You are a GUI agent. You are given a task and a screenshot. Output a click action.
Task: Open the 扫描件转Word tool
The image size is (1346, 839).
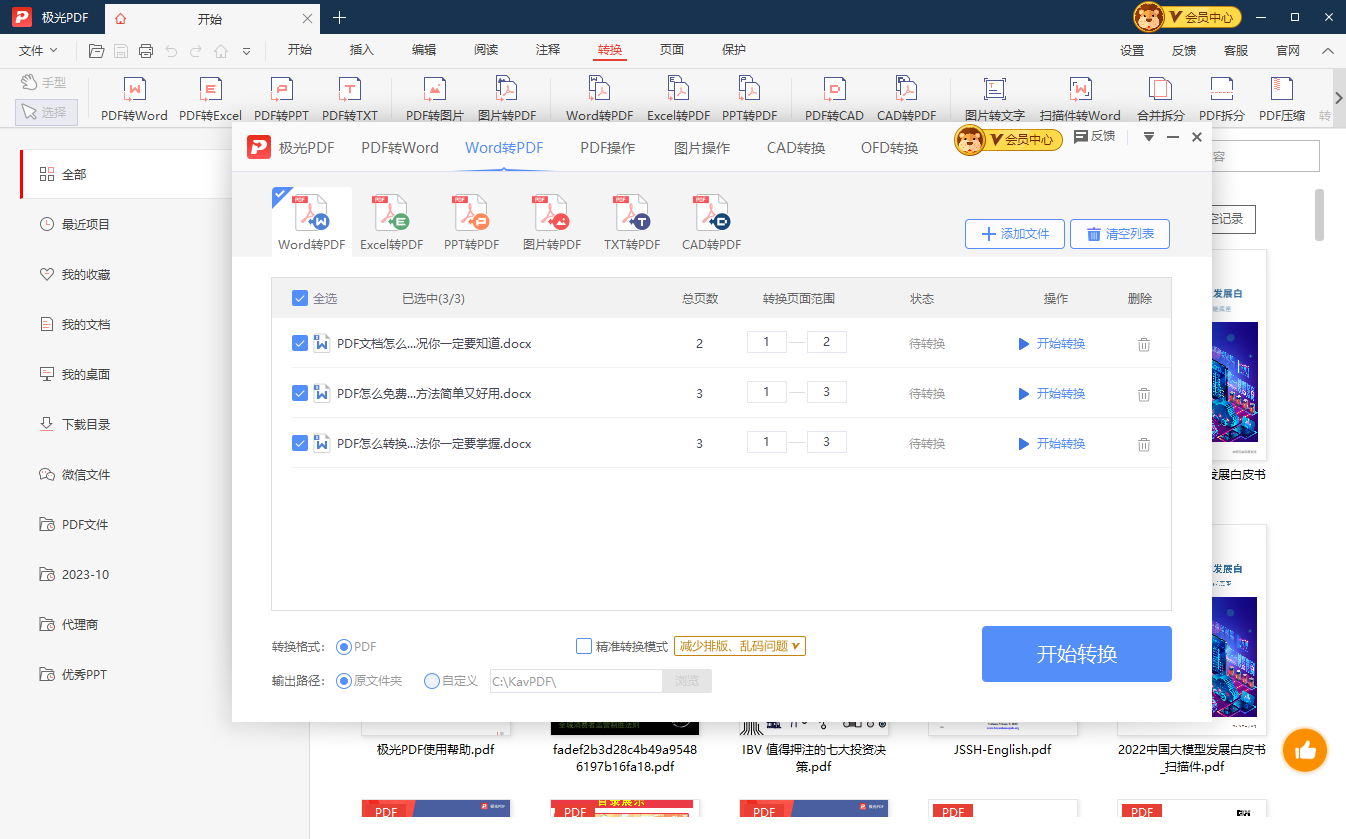point(1079,97)
